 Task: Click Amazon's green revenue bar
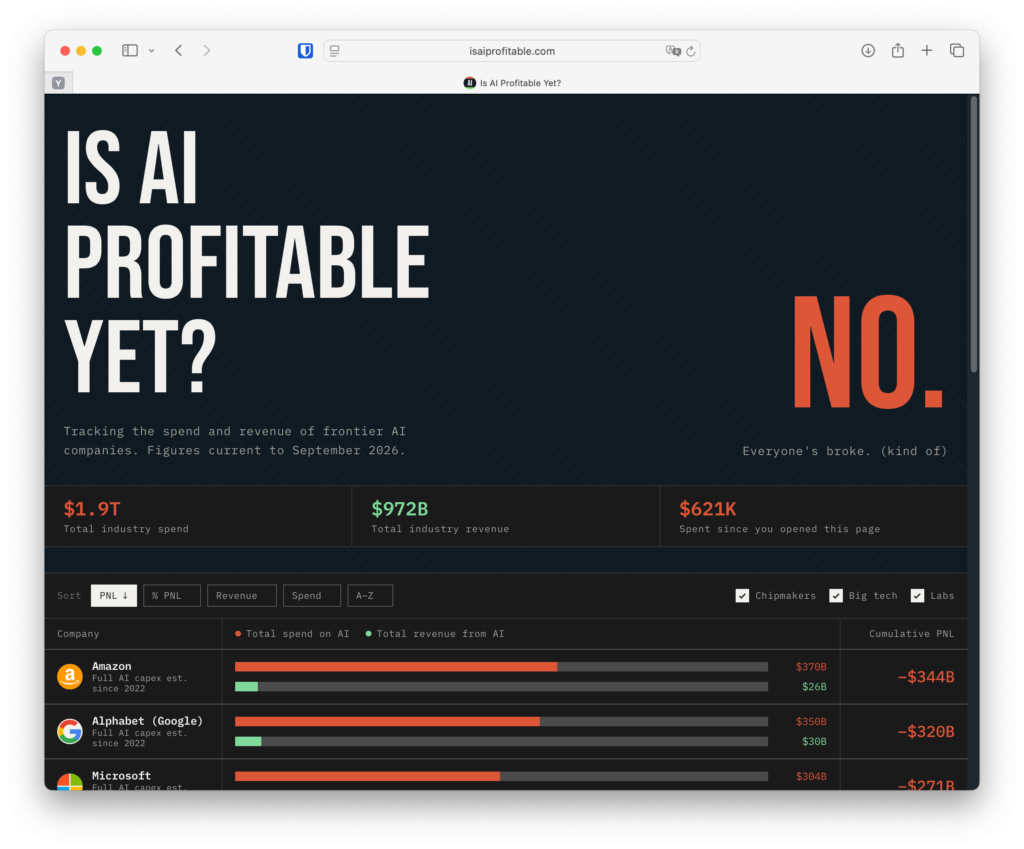point(246,686)
